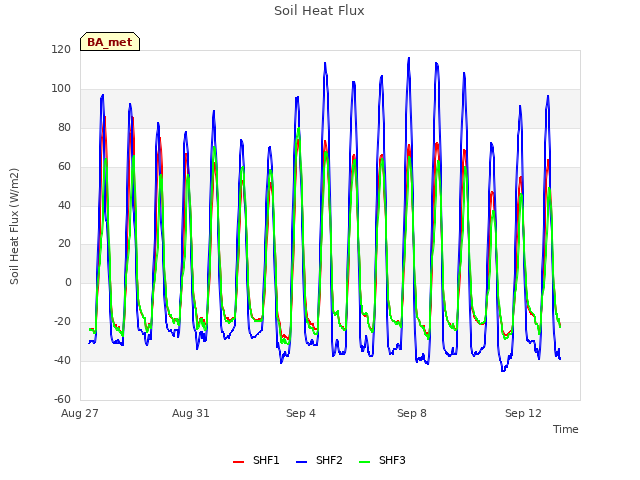Click the Time axis title
The image size is (640, 480).
pyautogui.click(x=566, y=429)
